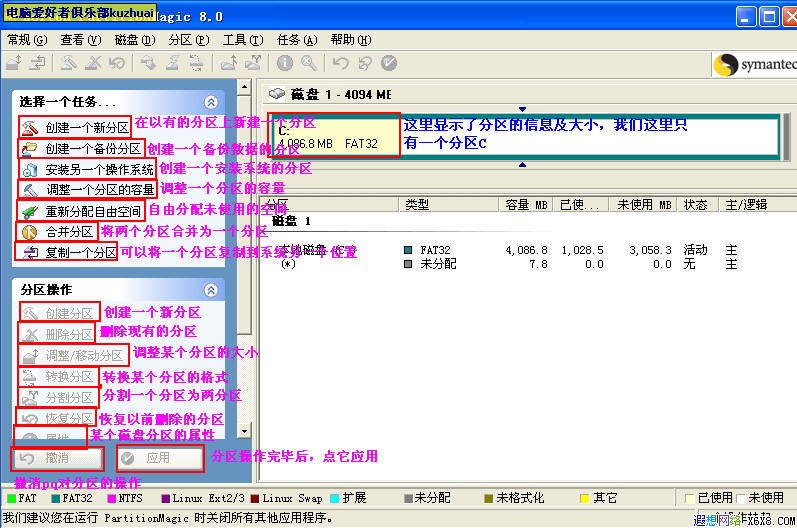
Task: Click the icon beside 安装另一个操作系统
Action: coord(30,169)
